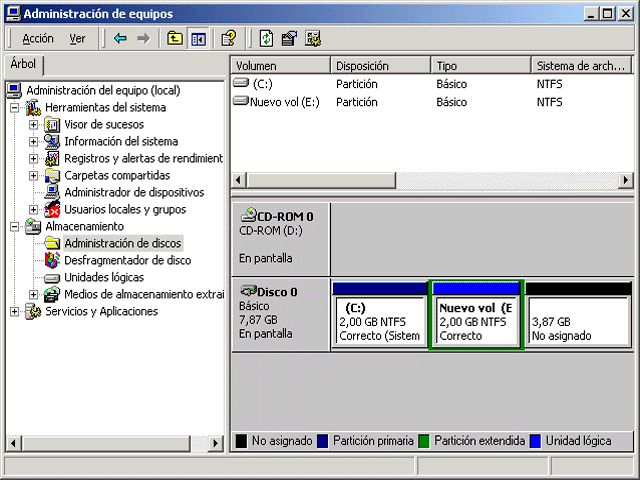Screen dimensions: 640x480
Task: Select Desfragmentador de disco tree label
Action: [x=128, y=260]
